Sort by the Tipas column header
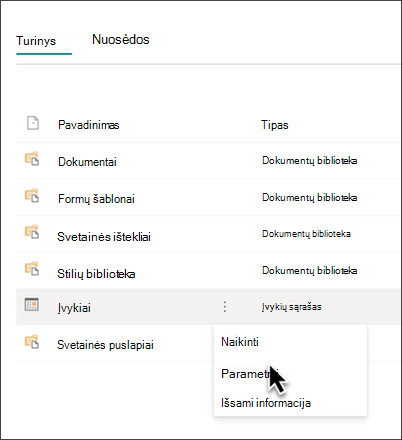Viewport: 402px width, 440px height. (x=275, y=125)
